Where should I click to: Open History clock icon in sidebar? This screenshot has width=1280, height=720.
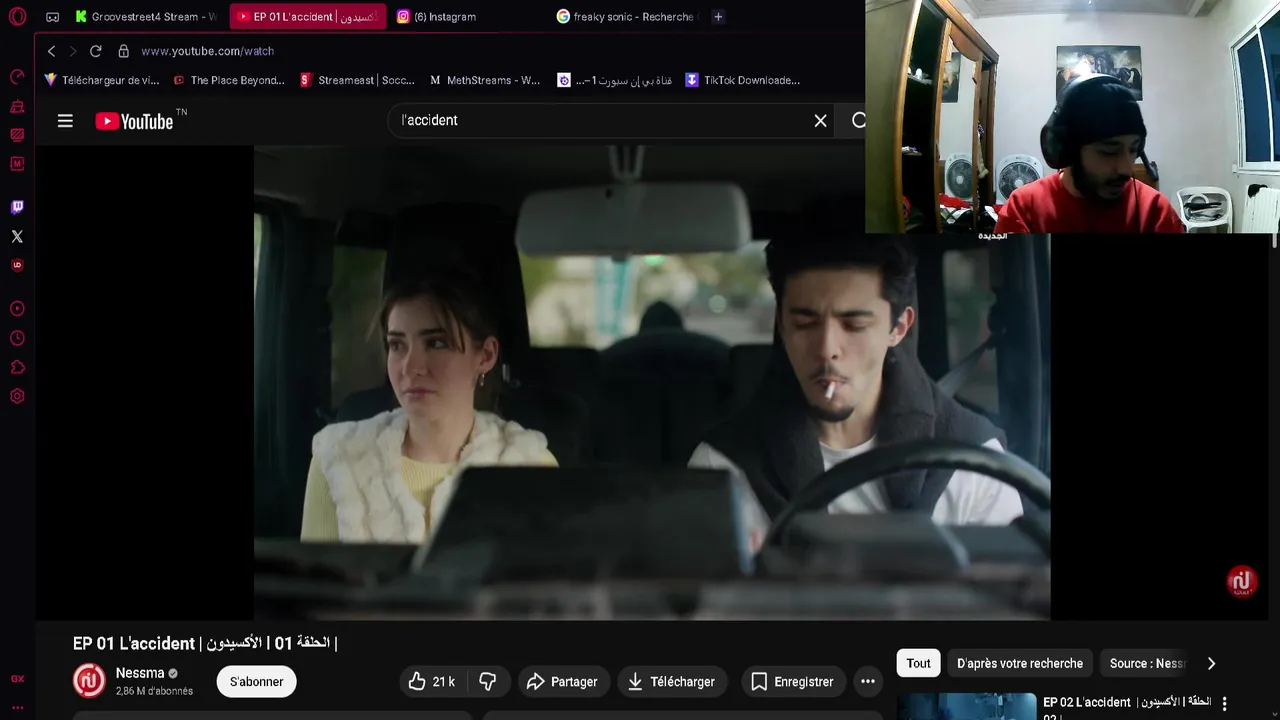(x=17, y=338)
